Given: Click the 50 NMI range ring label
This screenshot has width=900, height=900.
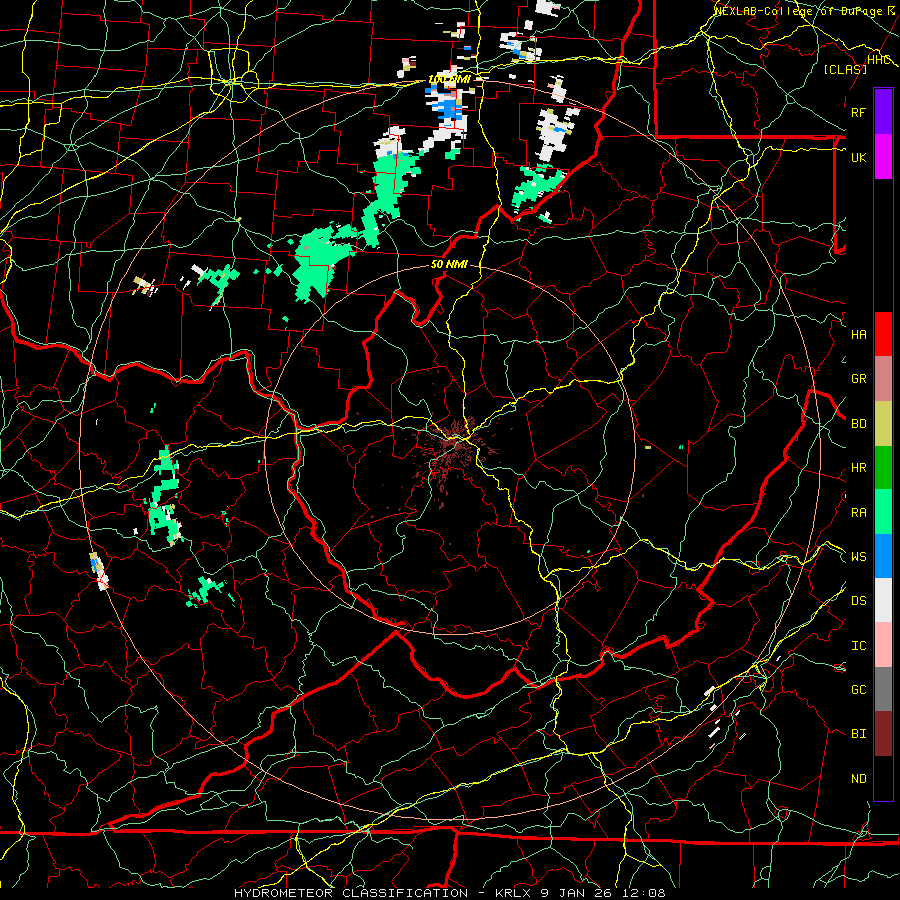Looking at the screenshot, I should [449, 265].
